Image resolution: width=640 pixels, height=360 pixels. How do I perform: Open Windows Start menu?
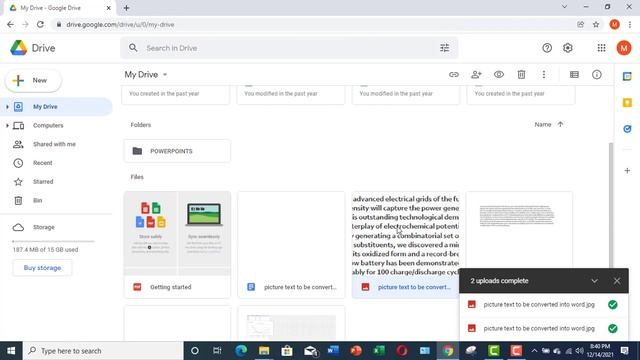[11, 351]
